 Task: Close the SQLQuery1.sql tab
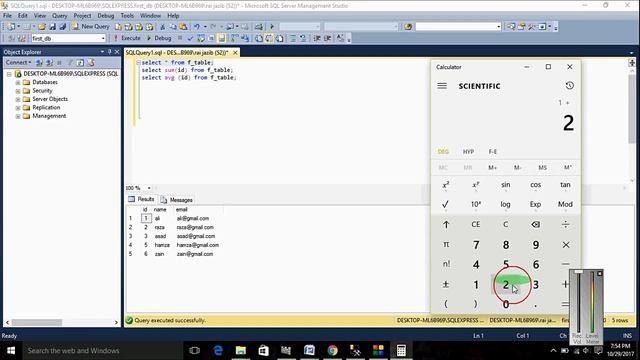pos(235,53)
